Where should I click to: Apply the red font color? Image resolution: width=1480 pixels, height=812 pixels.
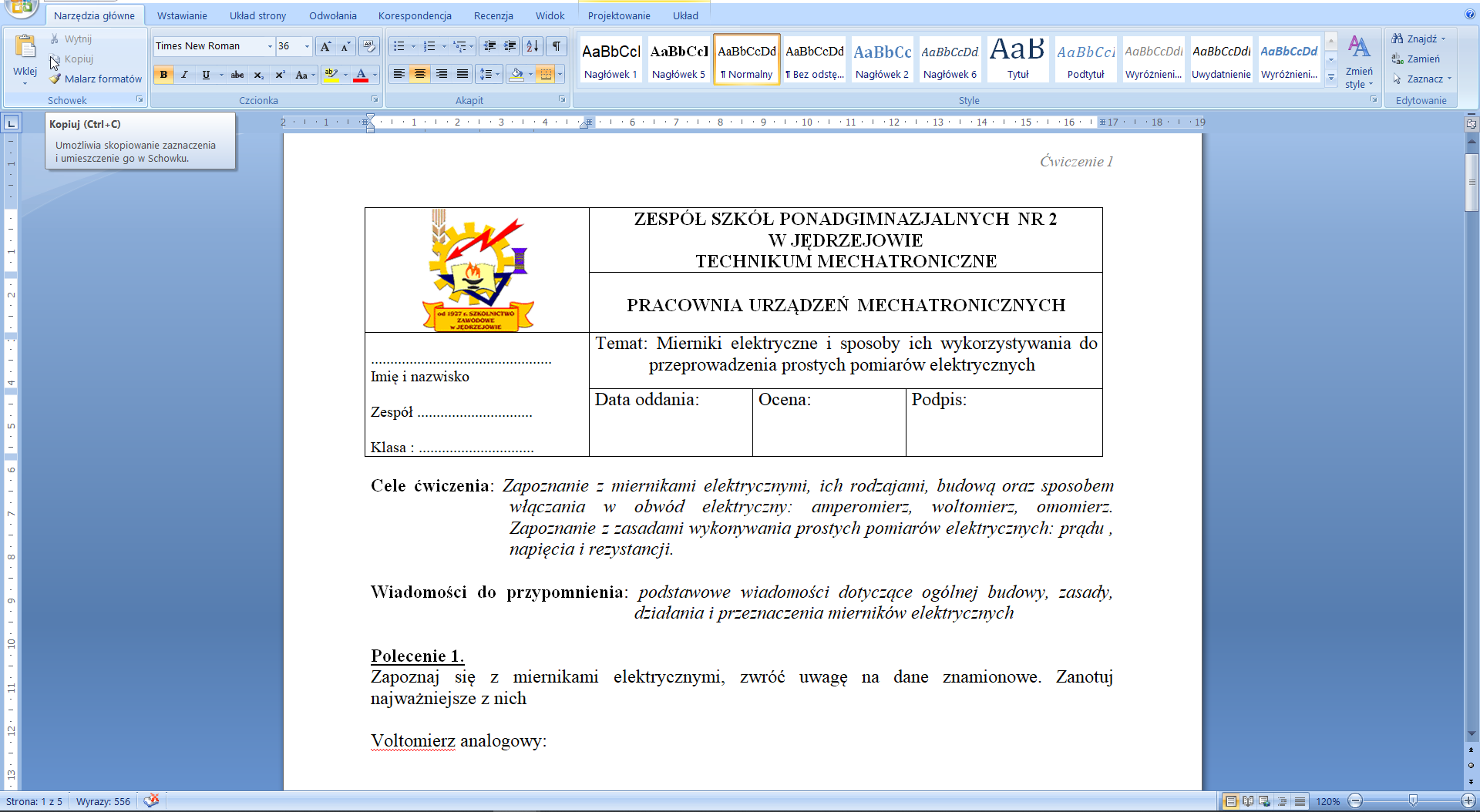point(360,75)
